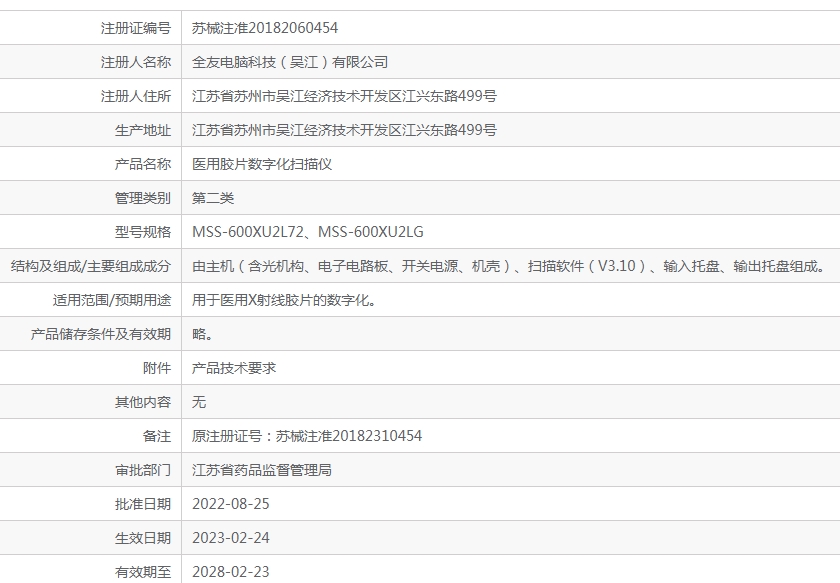Screen dimensions: 840x583
Task: Click the 注册证编号 label cell
Action: click(136, 28)
